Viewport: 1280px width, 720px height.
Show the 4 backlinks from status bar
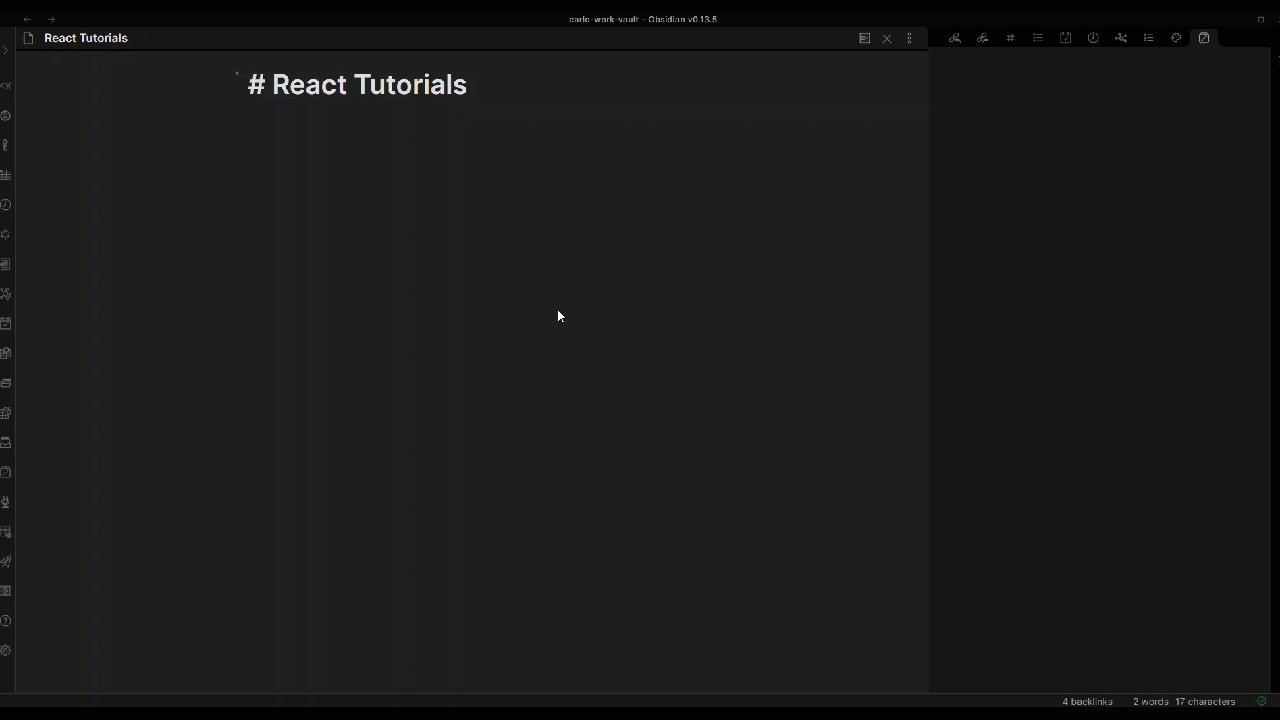point(1087,701)
